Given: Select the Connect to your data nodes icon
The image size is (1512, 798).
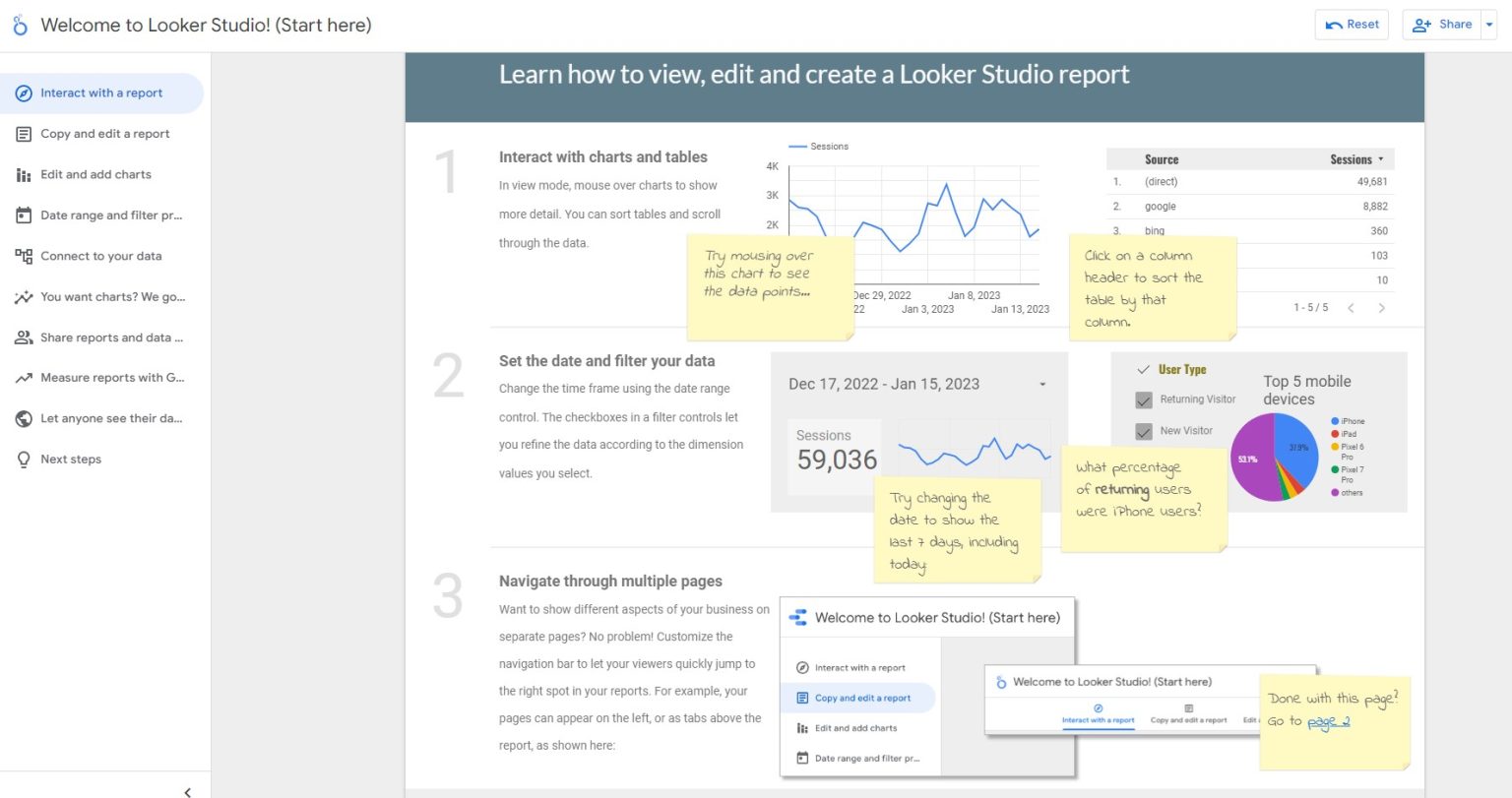Looking at the screenshot, I should coord(24,256).
